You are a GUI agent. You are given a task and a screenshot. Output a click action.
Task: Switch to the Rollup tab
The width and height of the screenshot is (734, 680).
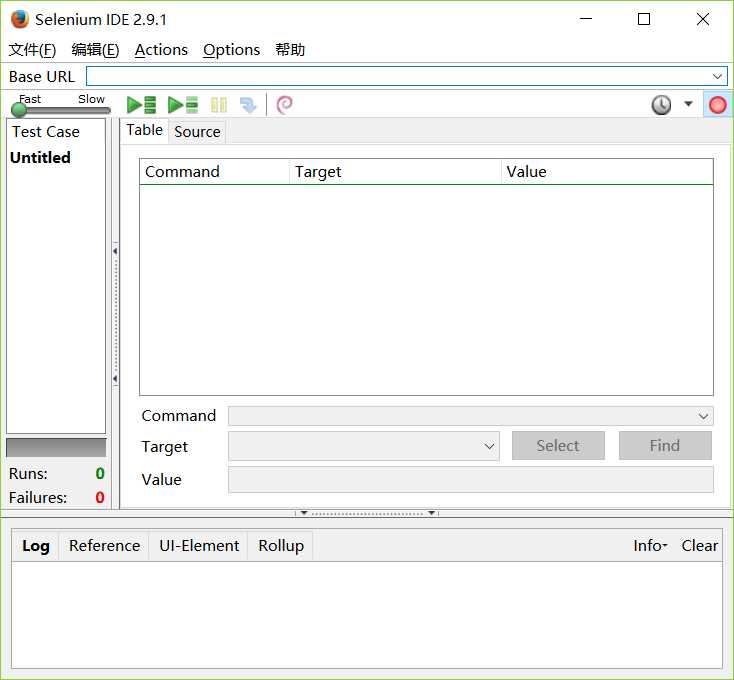[281, 546]
